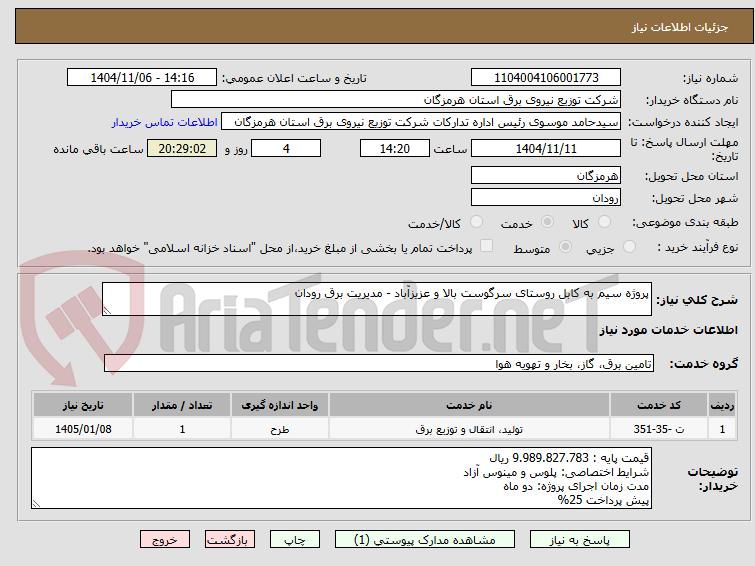The height and width of the screenshot is (566, 755).
Task: Click the اطلاعات خدمات مورد نیاز heading
Action: [x=668, y=330]
